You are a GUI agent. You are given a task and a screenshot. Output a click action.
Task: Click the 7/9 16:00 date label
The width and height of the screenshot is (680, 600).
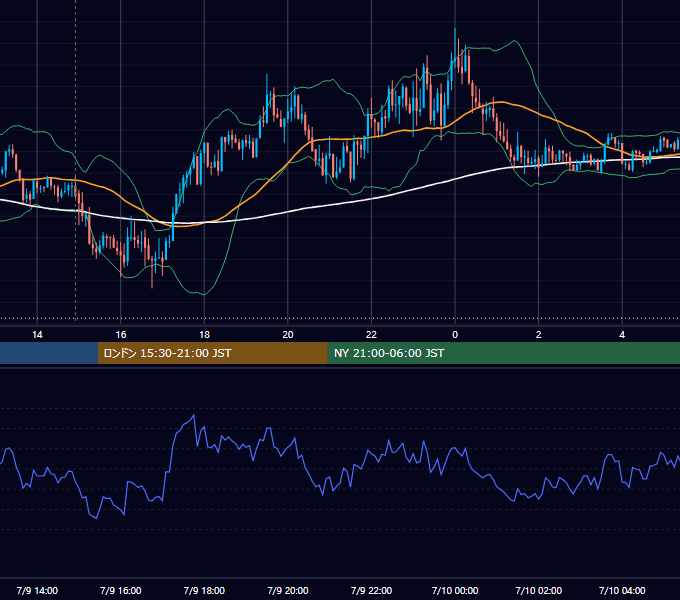tap(121, 590)
